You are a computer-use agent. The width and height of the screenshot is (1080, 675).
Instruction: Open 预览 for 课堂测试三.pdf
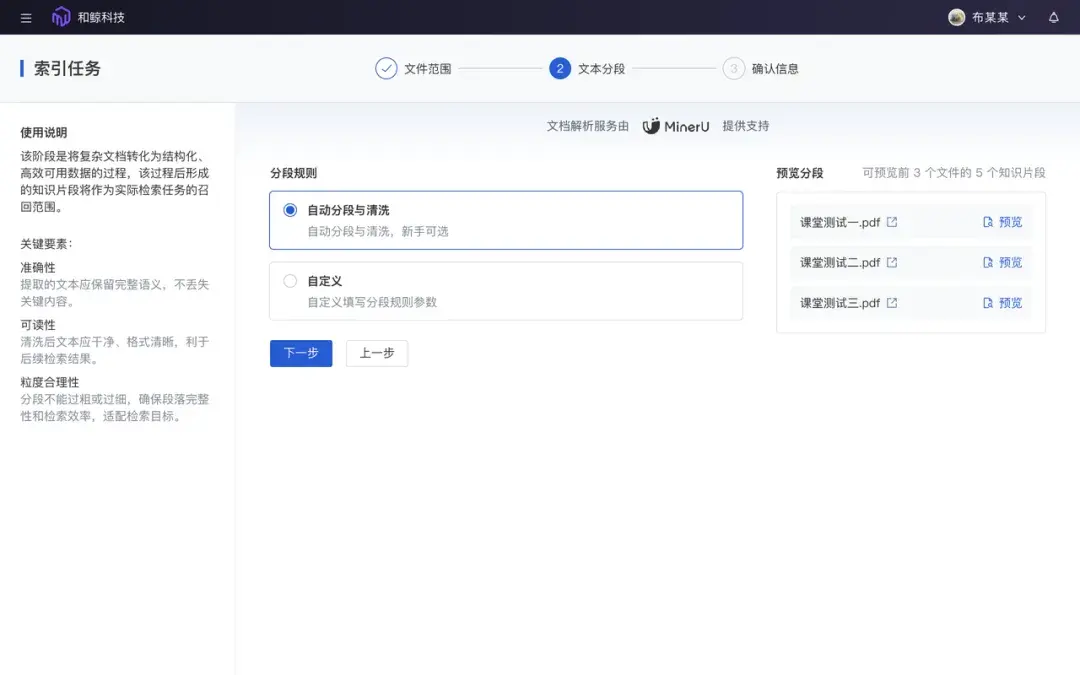pyautogui.click(x=1009, y=303)
